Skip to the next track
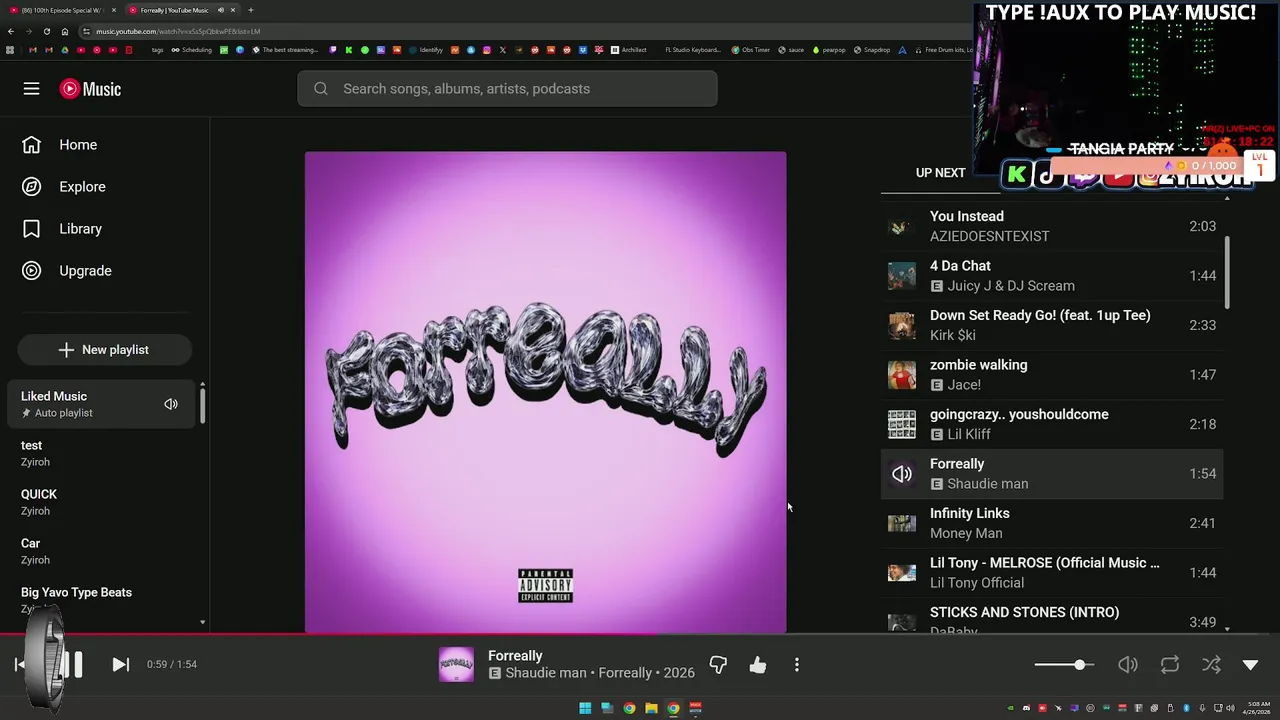 tap(120, 665)
